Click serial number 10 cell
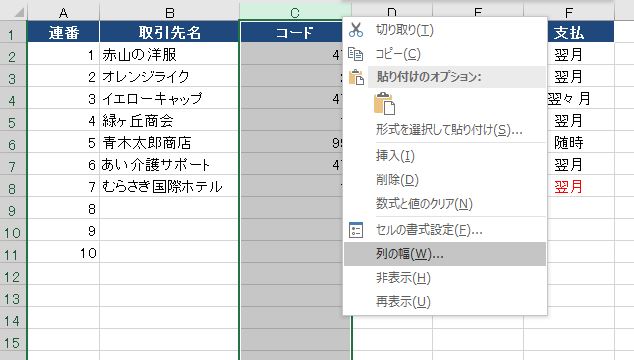This screenshot has width=634, height=360. [63, 253]
